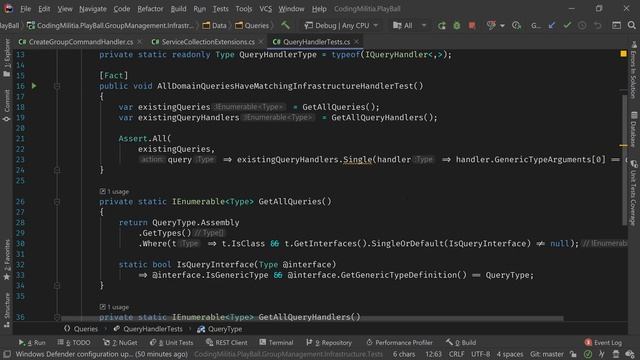This screenshot has width=640, height=360.
Task: Open the Repository tool window
Action: point(329,342)
